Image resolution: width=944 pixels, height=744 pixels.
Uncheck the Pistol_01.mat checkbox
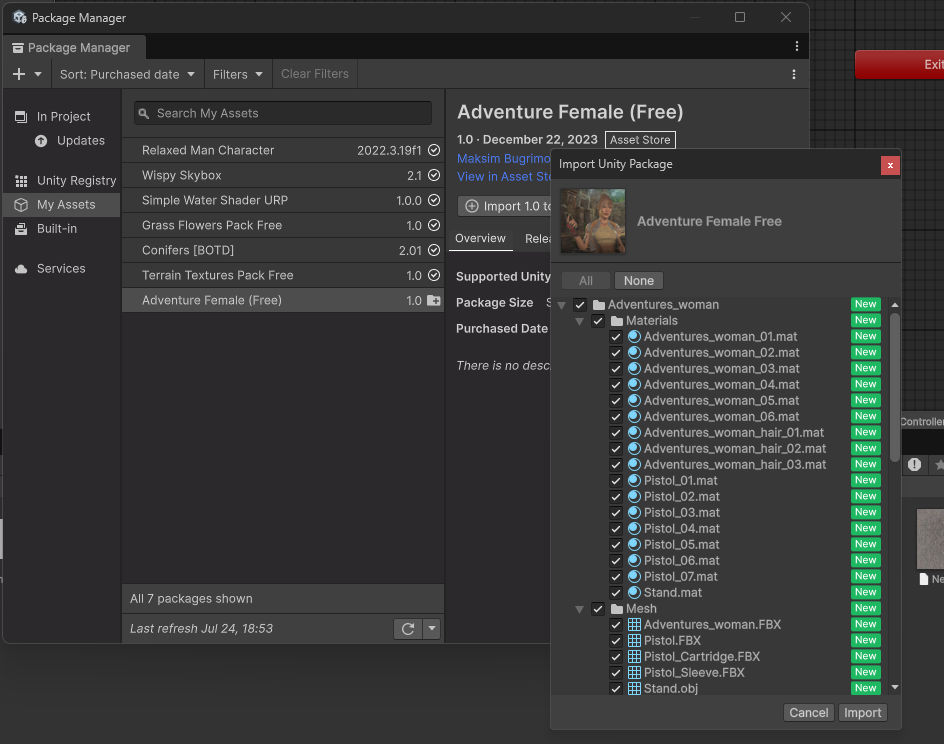(x=616, y=481)
